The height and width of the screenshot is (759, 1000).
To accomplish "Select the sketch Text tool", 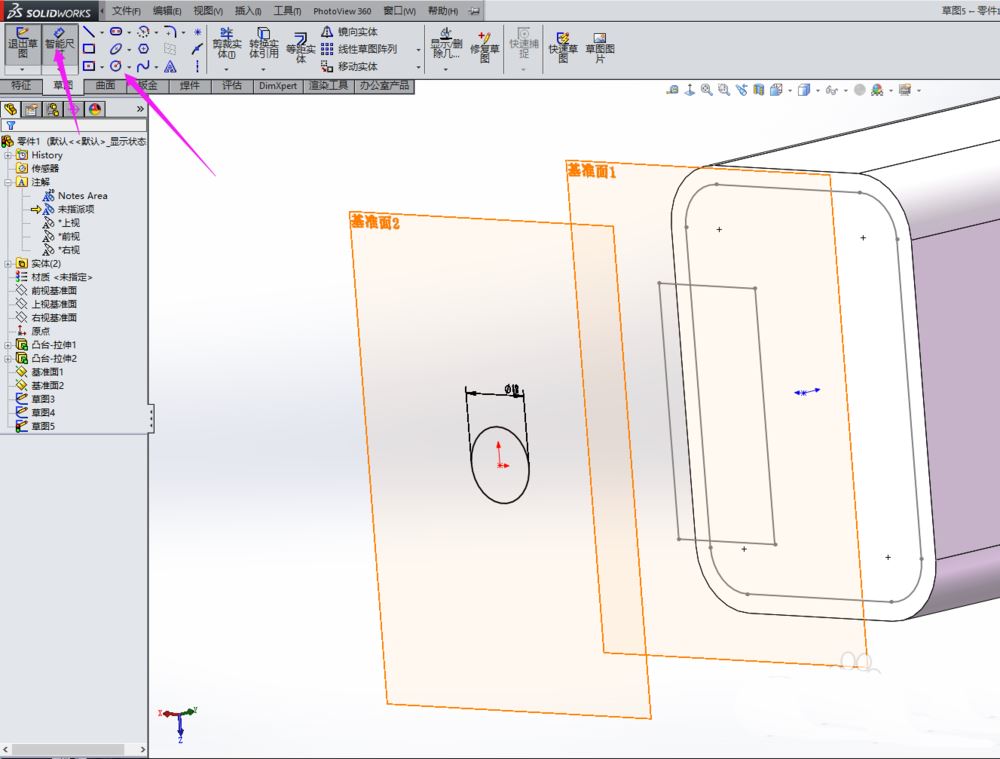I will [170, 66].
